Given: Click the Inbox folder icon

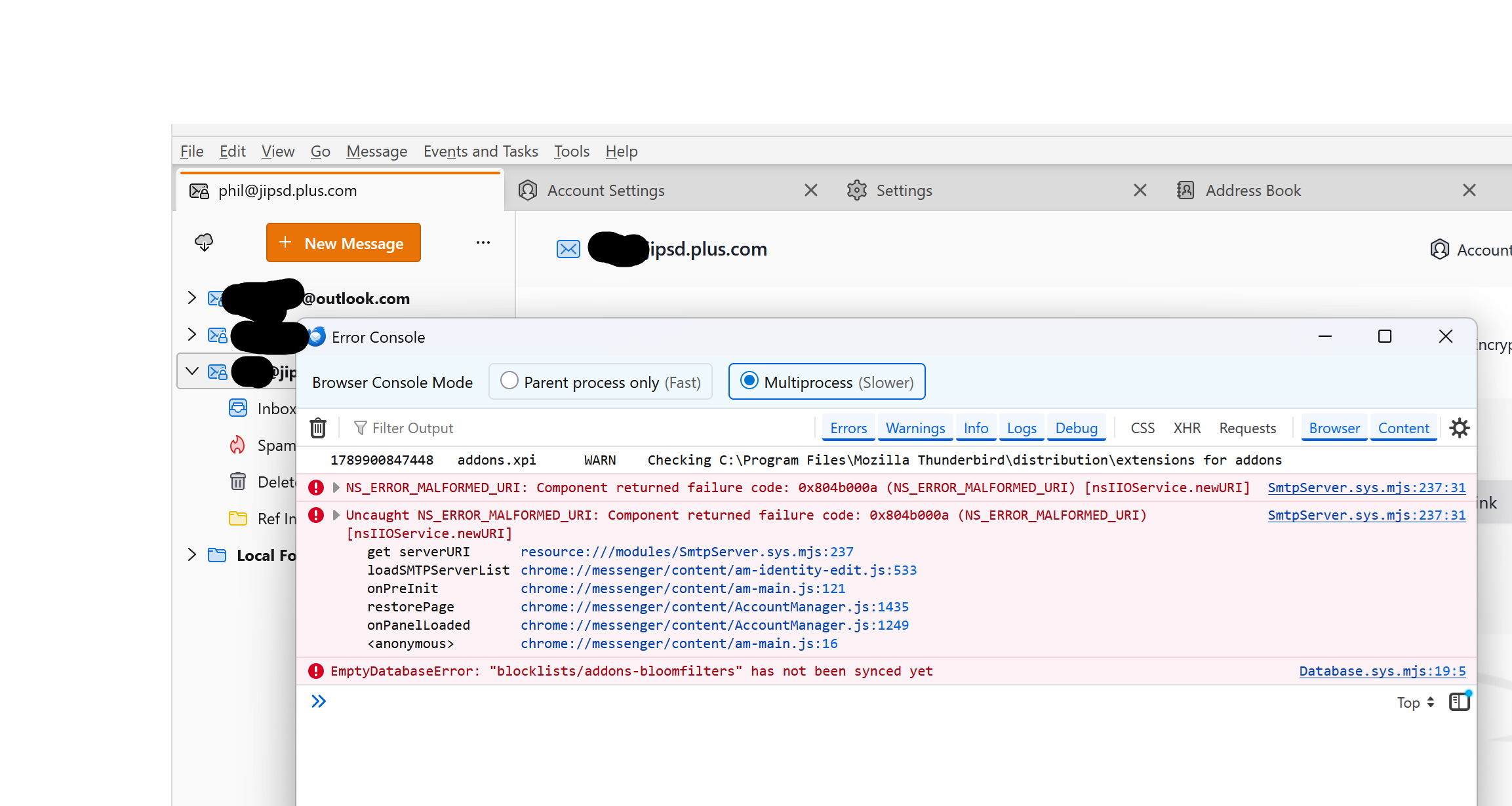Looking at the screenshot, I should (x=238, y=408).
